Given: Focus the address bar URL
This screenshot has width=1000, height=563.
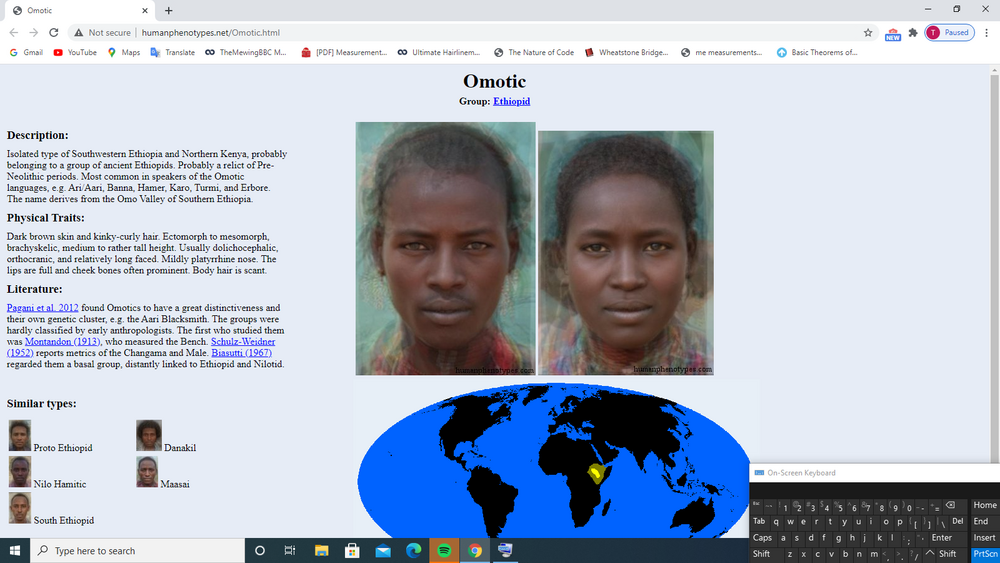Looking at the screenshot, I should tap(210, 33).
